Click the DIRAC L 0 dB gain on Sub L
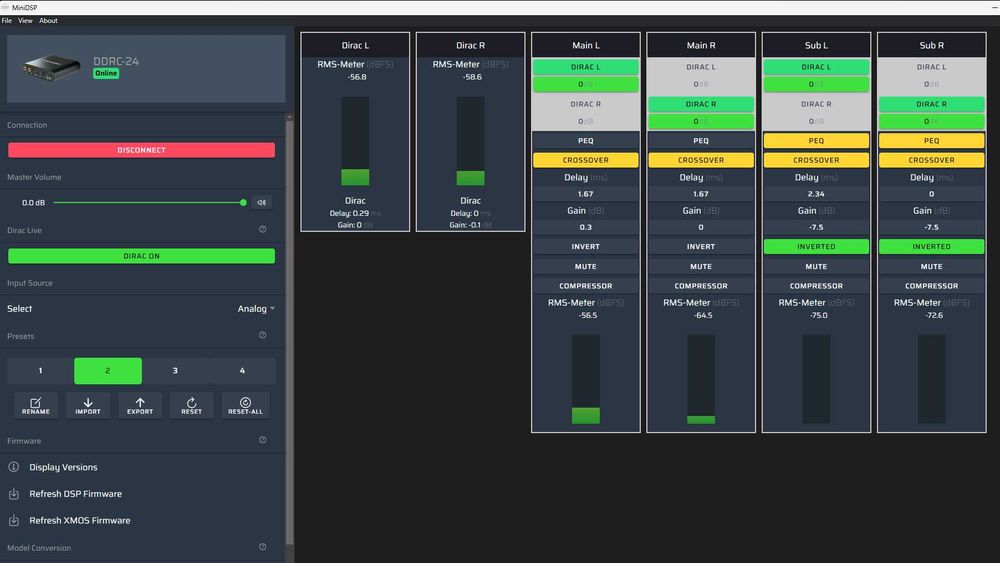The image size is (1000, 563). coord(816,84)
